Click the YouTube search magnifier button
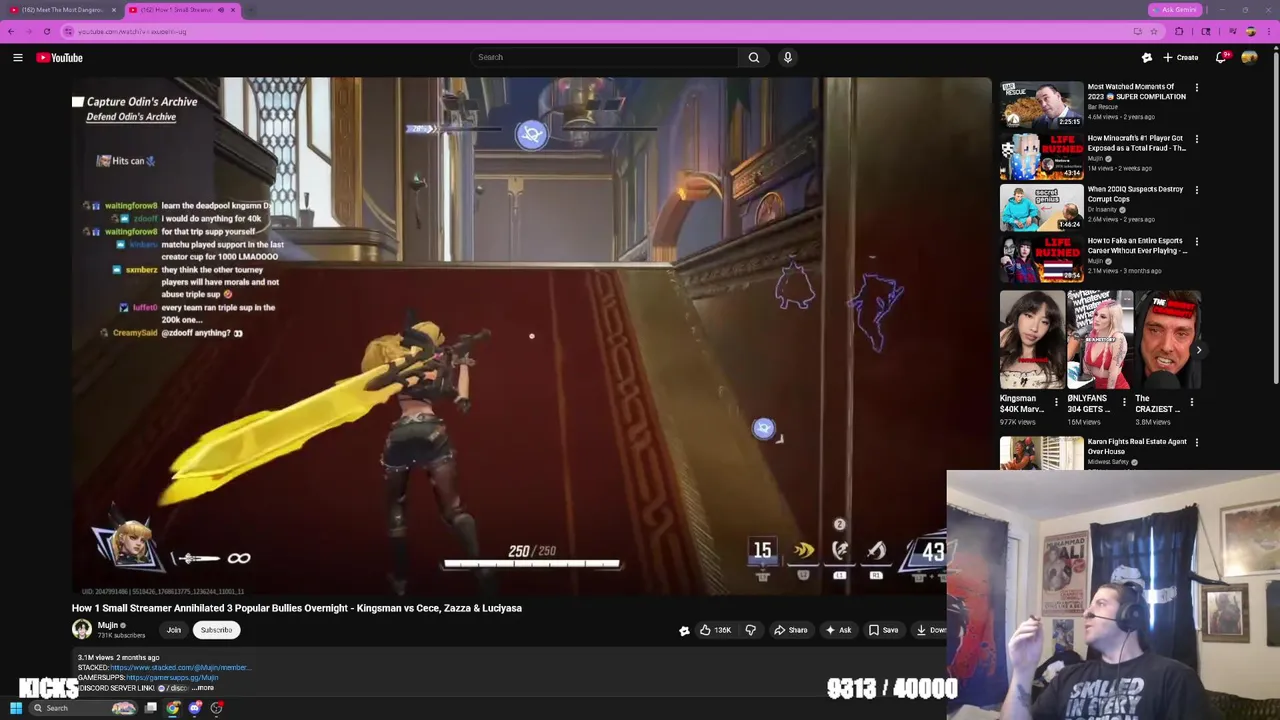The width and height of the screenshot is (1280, 720). (754, 57)
